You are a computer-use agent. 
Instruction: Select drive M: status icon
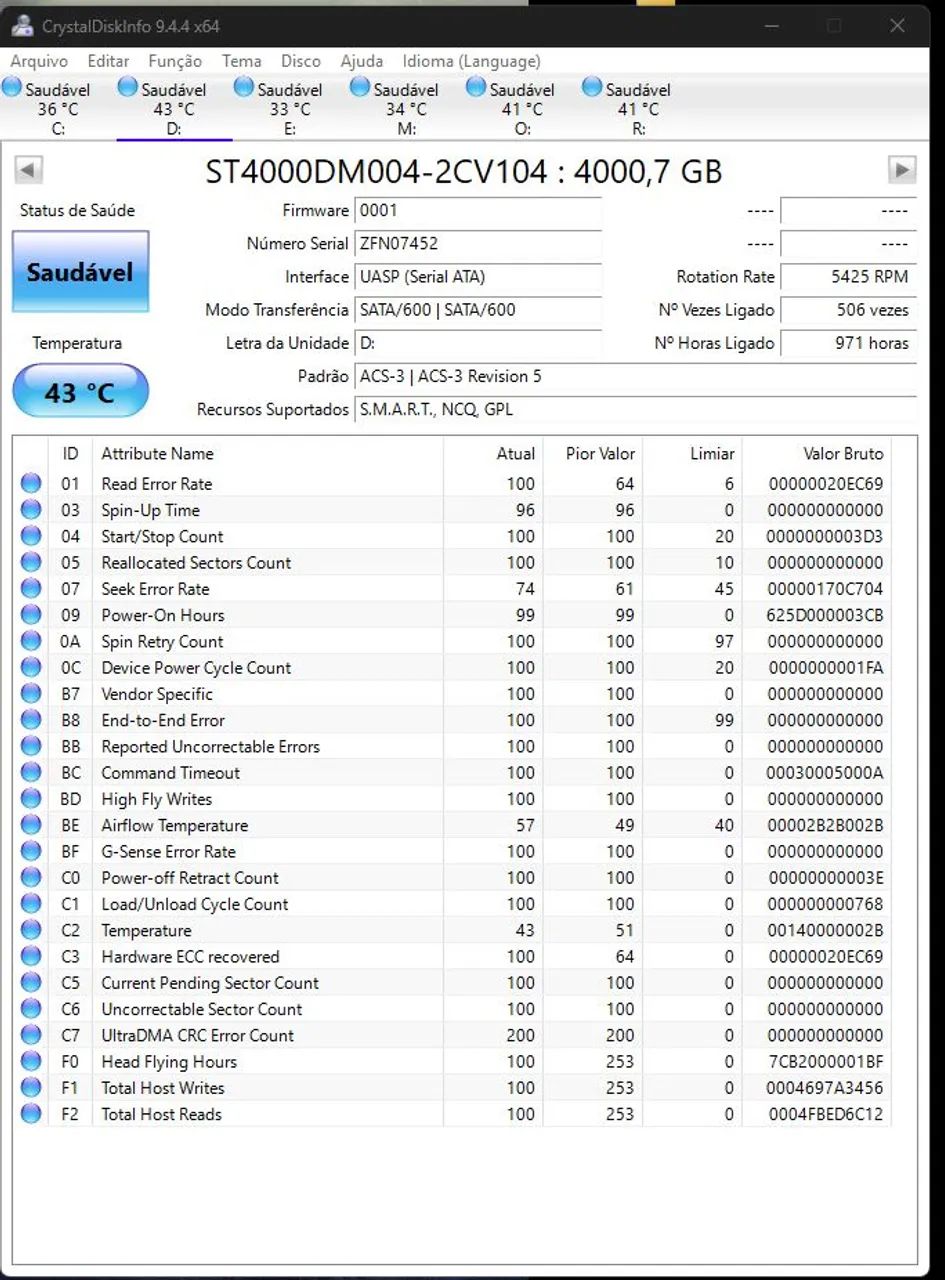click(360, 88)
